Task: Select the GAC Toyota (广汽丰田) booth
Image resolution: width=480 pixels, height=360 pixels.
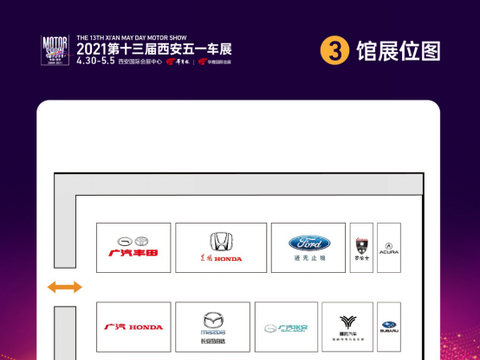Action: (133, 248)
